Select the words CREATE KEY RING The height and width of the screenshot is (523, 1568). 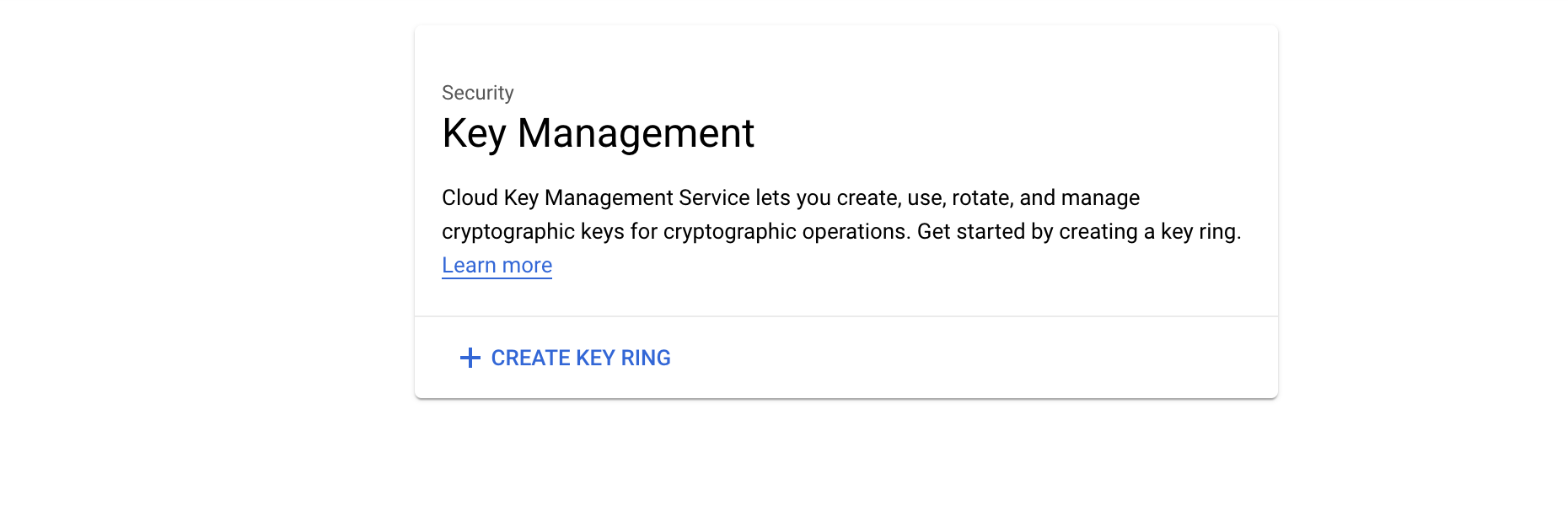(x=581, y=358)
